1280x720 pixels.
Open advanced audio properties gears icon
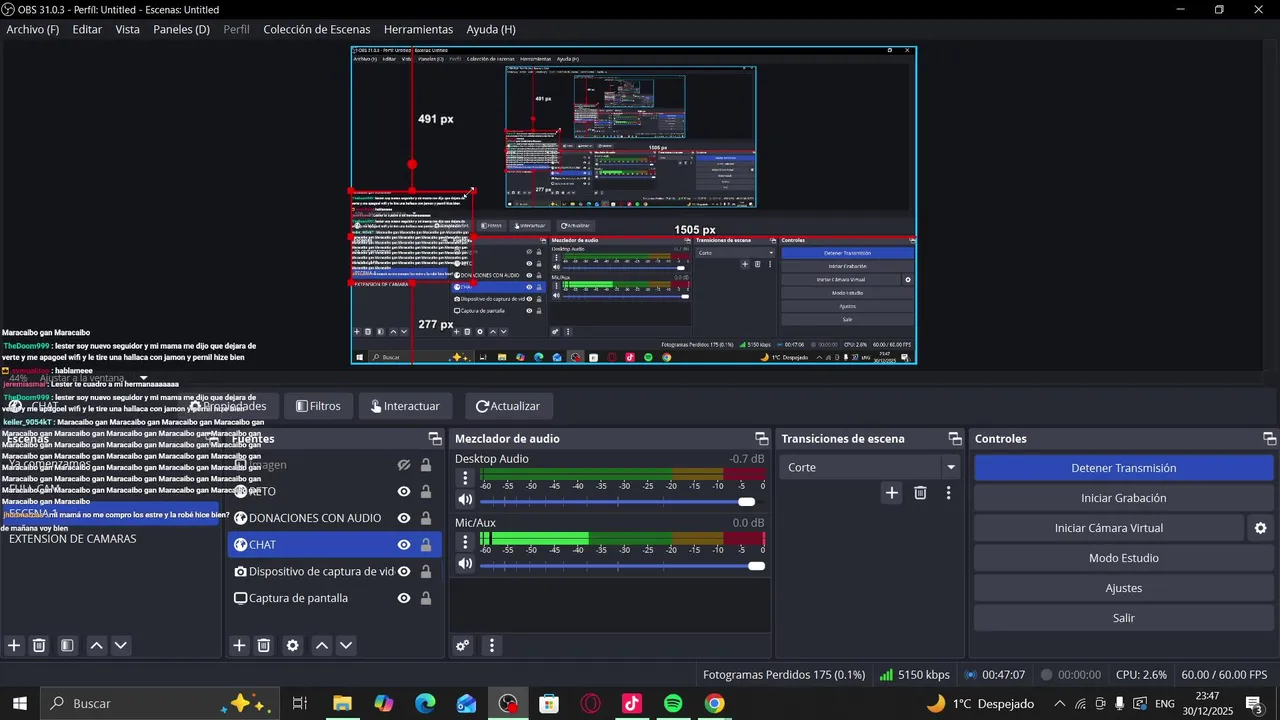(463, 646)
